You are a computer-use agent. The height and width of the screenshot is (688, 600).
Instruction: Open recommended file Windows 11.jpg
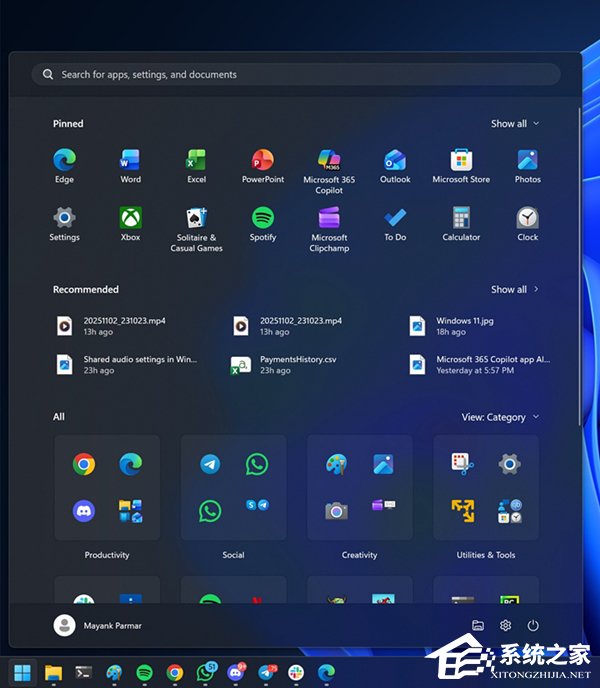pos(464,326)
